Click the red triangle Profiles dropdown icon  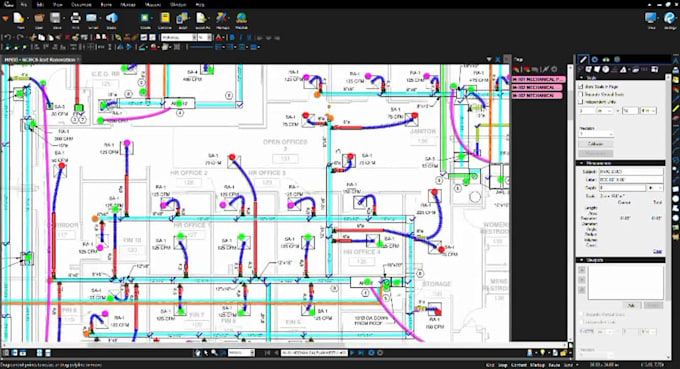(5, 18)
